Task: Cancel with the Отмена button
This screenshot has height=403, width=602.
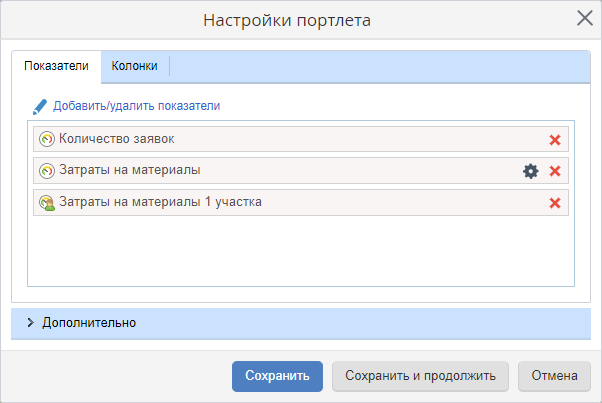Action: tap(555, 376)
